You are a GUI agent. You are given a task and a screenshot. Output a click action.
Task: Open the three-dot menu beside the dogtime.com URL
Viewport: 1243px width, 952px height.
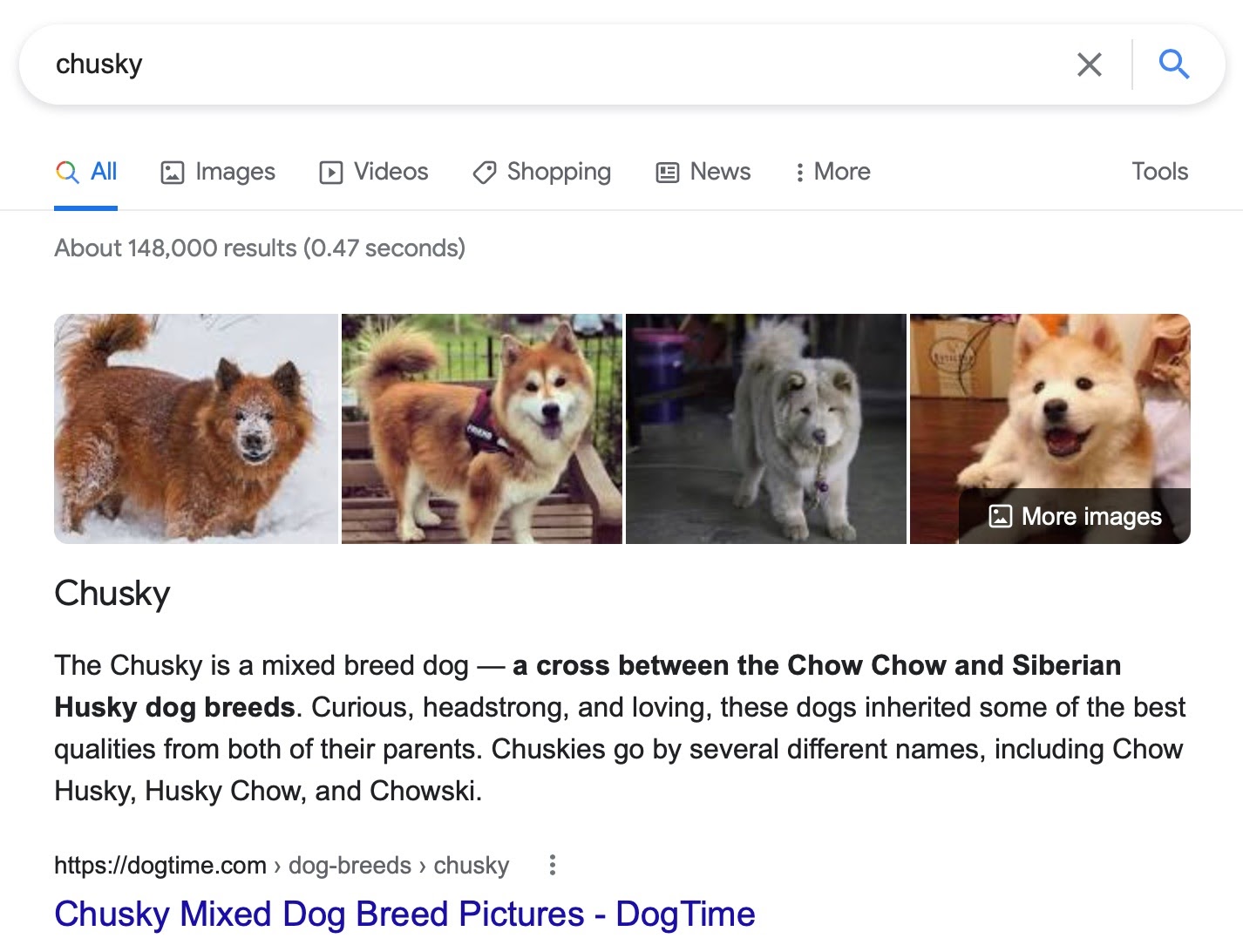553,864
